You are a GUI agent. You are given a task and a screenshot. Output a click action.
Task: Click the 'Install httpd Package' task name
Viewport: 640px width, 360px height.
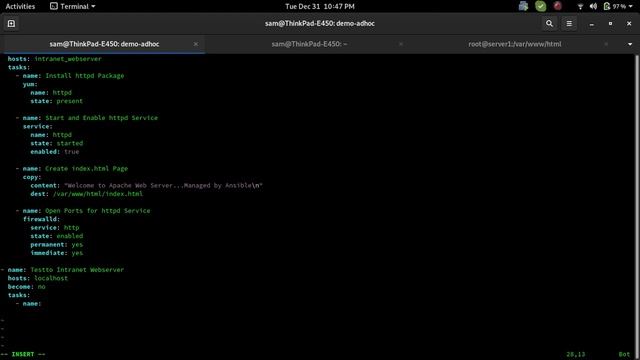84,76
